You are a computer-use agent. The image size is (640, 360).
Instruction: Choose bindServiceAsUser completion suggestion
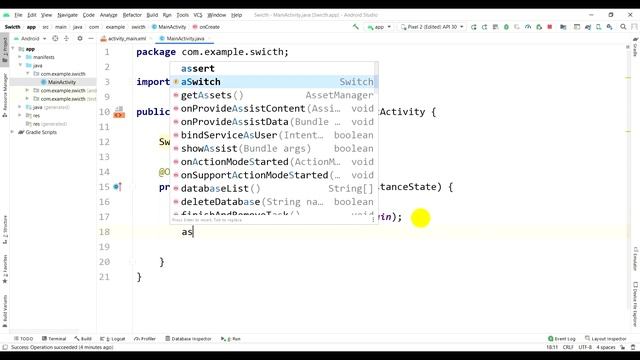tap(274, 135)
